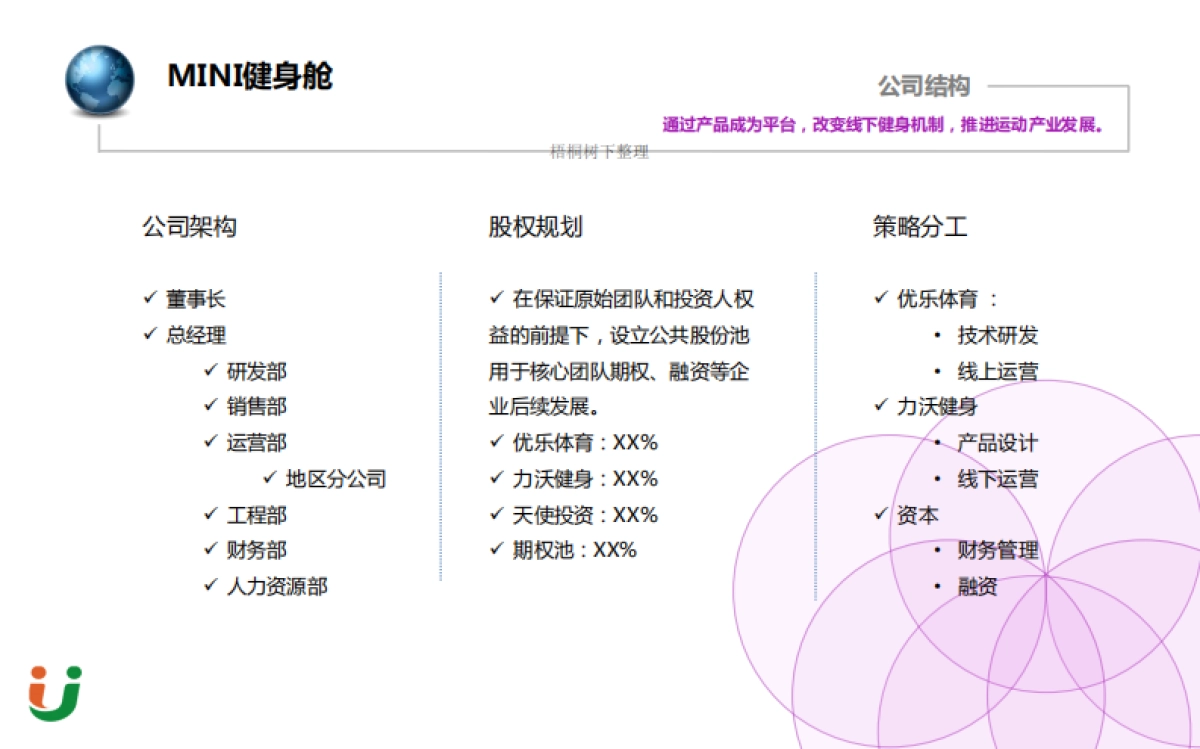The height and width of the screenshot is (749, 1200).
Task: Click the checkmark before 优乐体育 in 策略分工
Action: click(879, 297)
